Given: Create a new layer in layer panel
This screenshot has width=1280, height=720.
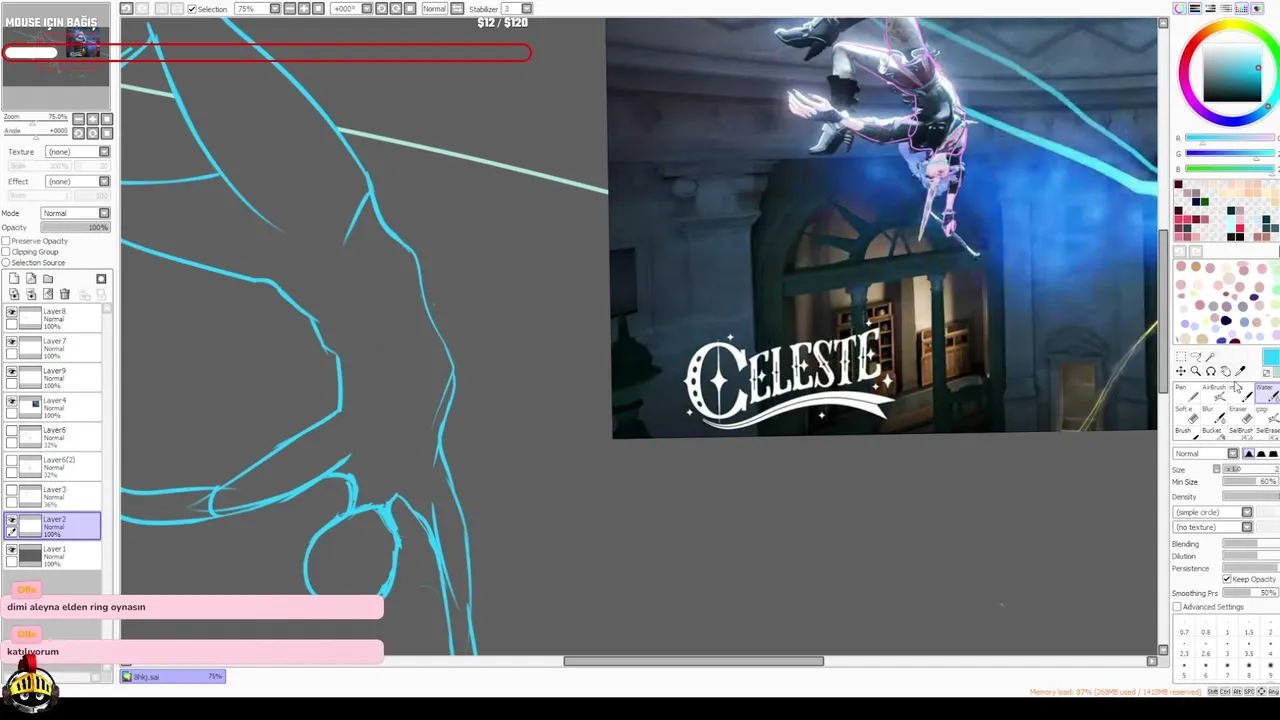Looking at the screenshot, I should tap(14, 279).
